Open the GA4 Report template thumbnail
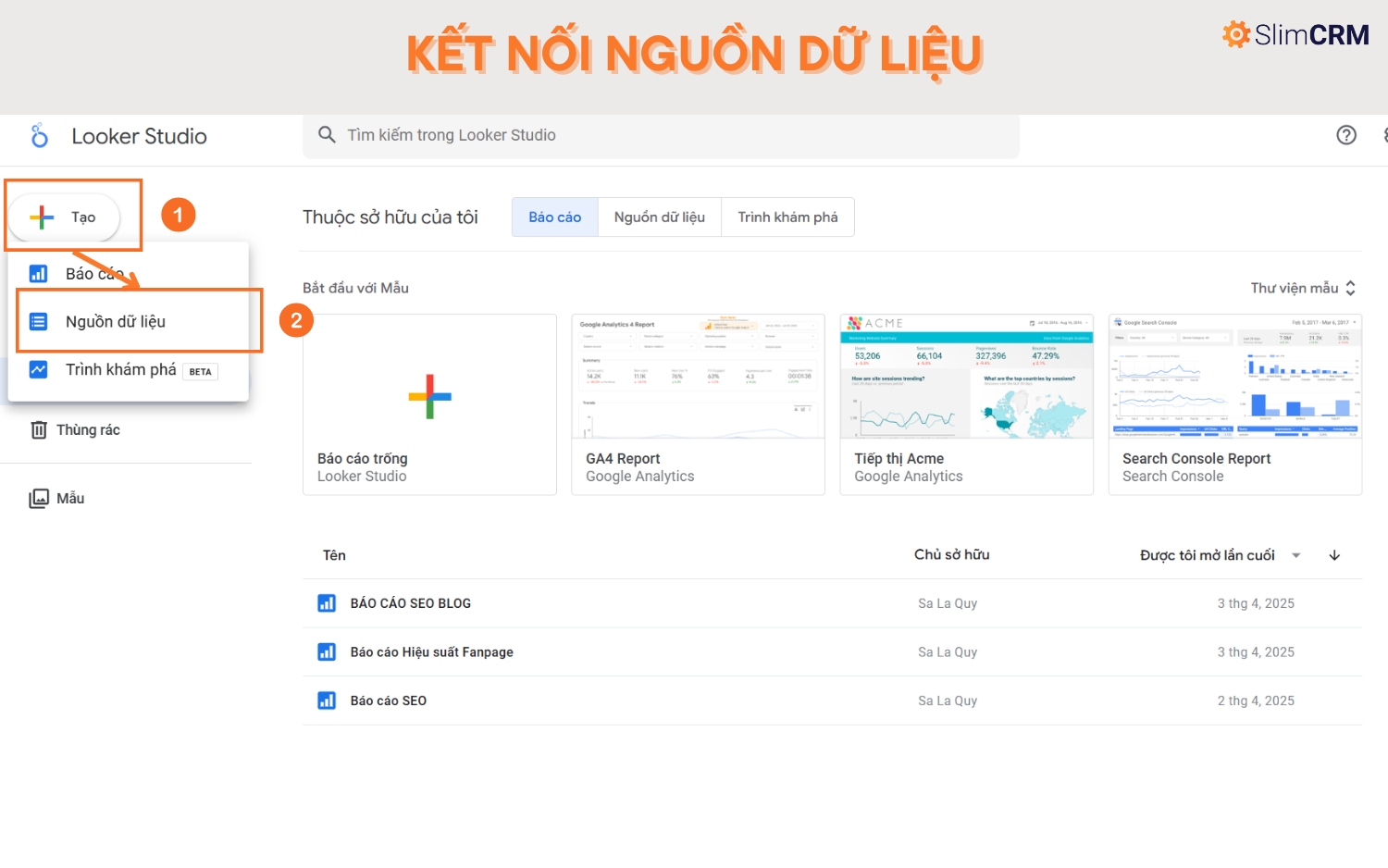Screen dimensions: 1388x868 tap(698, 377)
